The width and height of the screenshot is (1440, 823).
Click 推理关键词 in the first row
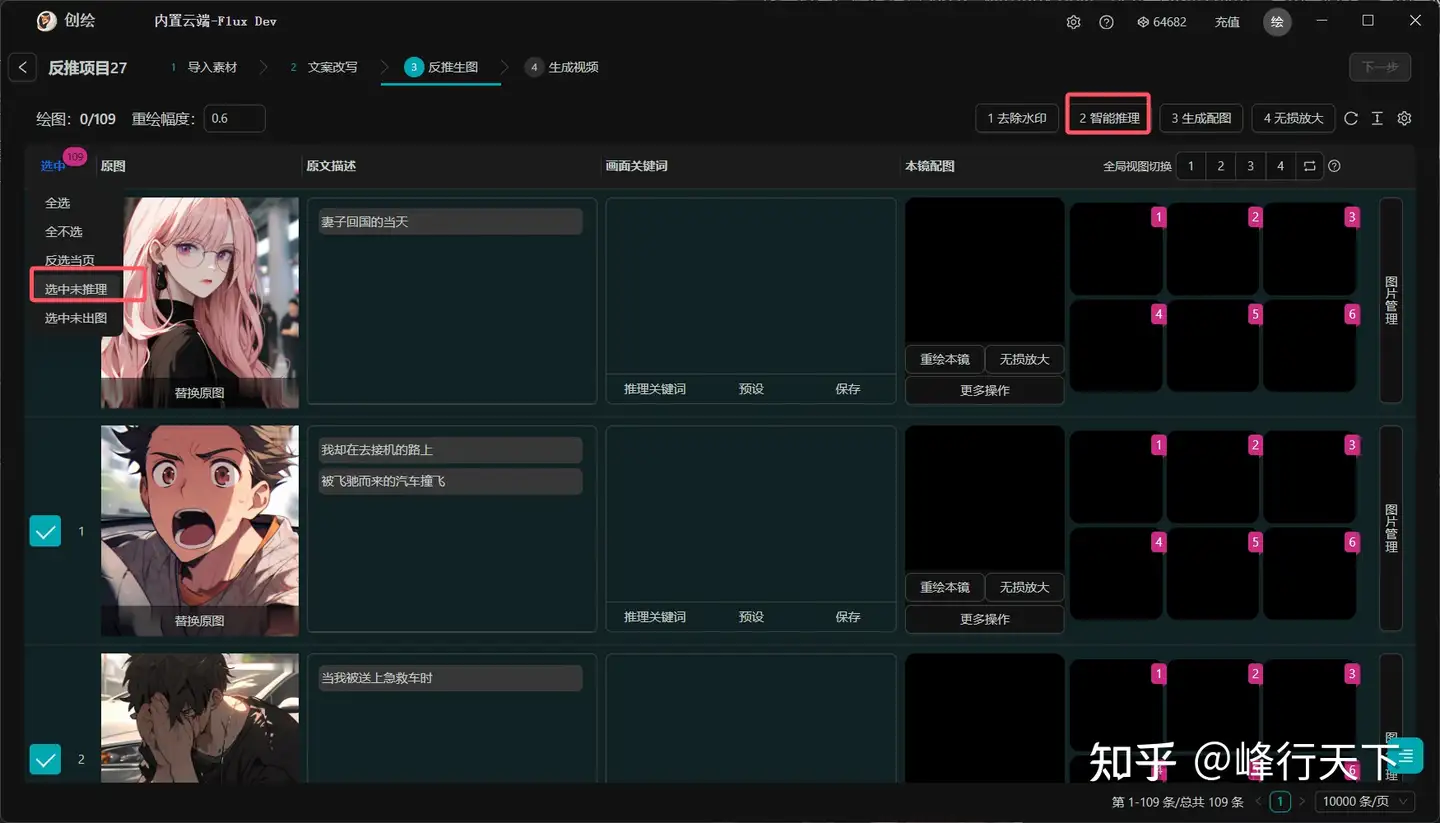655,389
